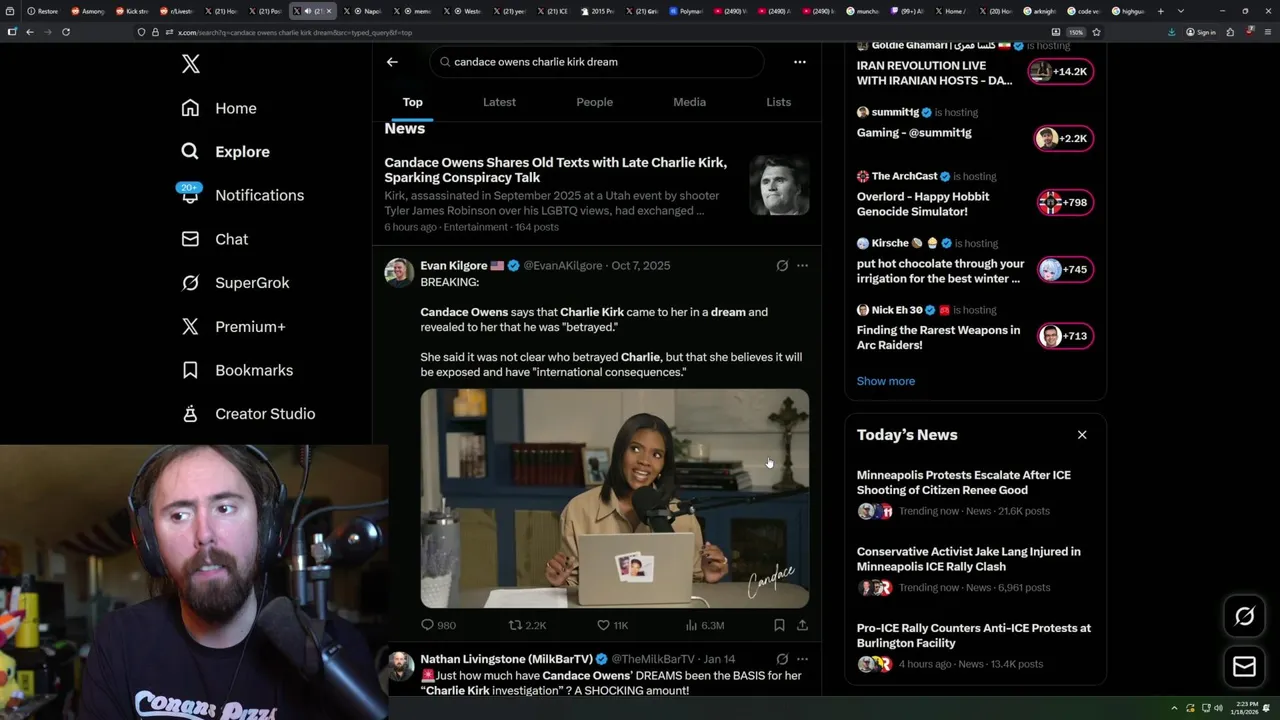1280x720 pixels.
Task: Click the back arrow beside search box
Action: [x=392, y=62]
